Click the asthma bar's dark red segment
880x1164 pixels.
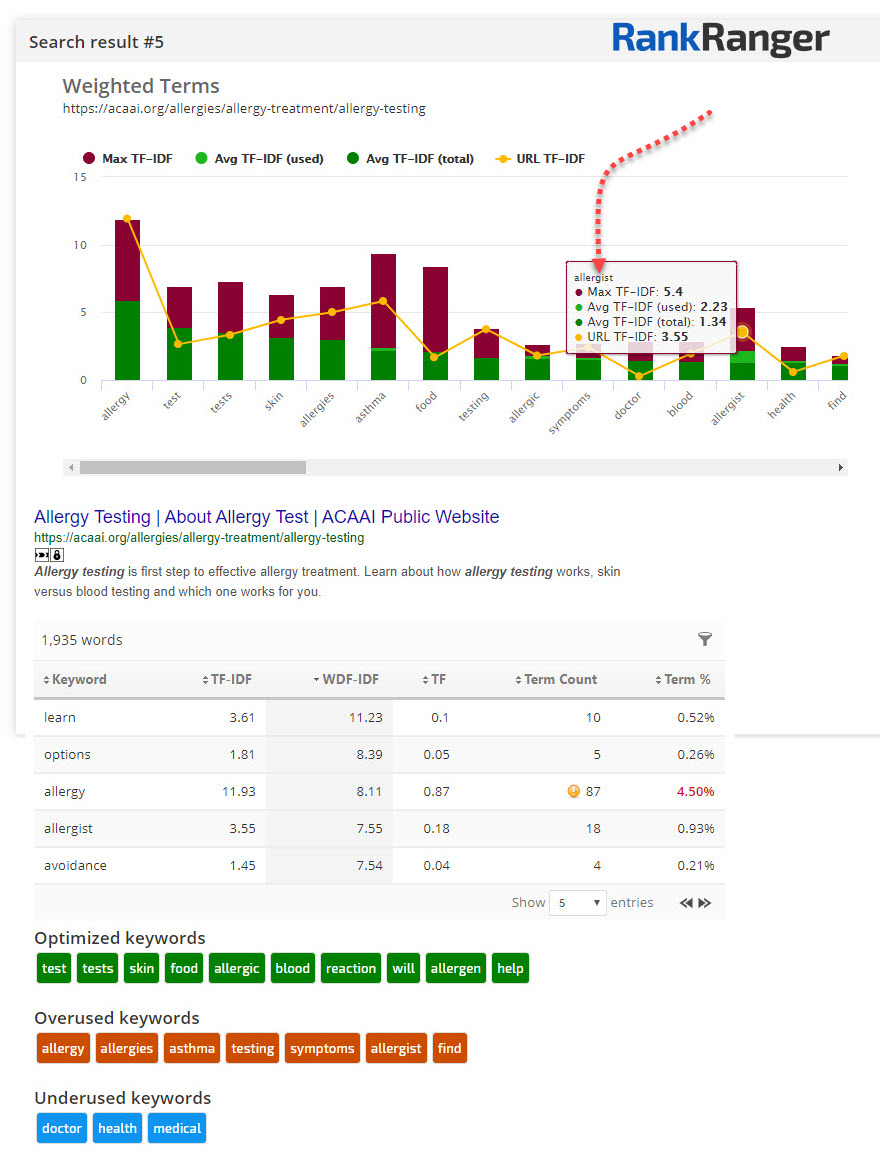click(x=383, y=300)
